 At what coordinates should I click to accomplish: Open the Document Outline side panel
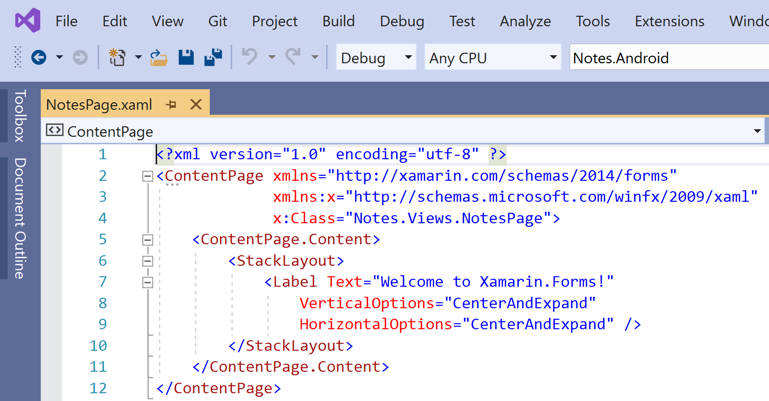click(19, 217)
